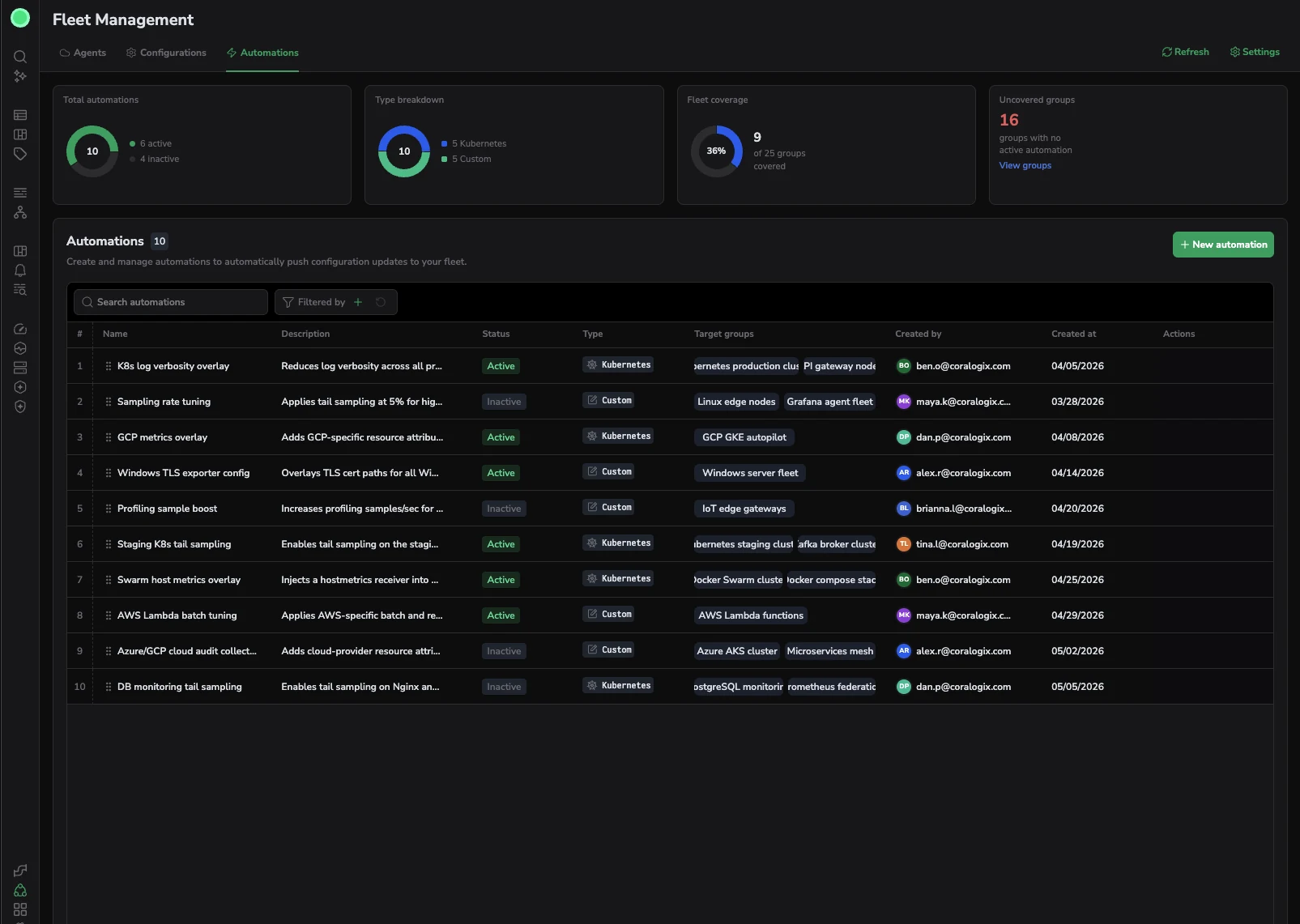Open the sidebar search magnifier icon

pyautogui.click(x=20, y=57)
